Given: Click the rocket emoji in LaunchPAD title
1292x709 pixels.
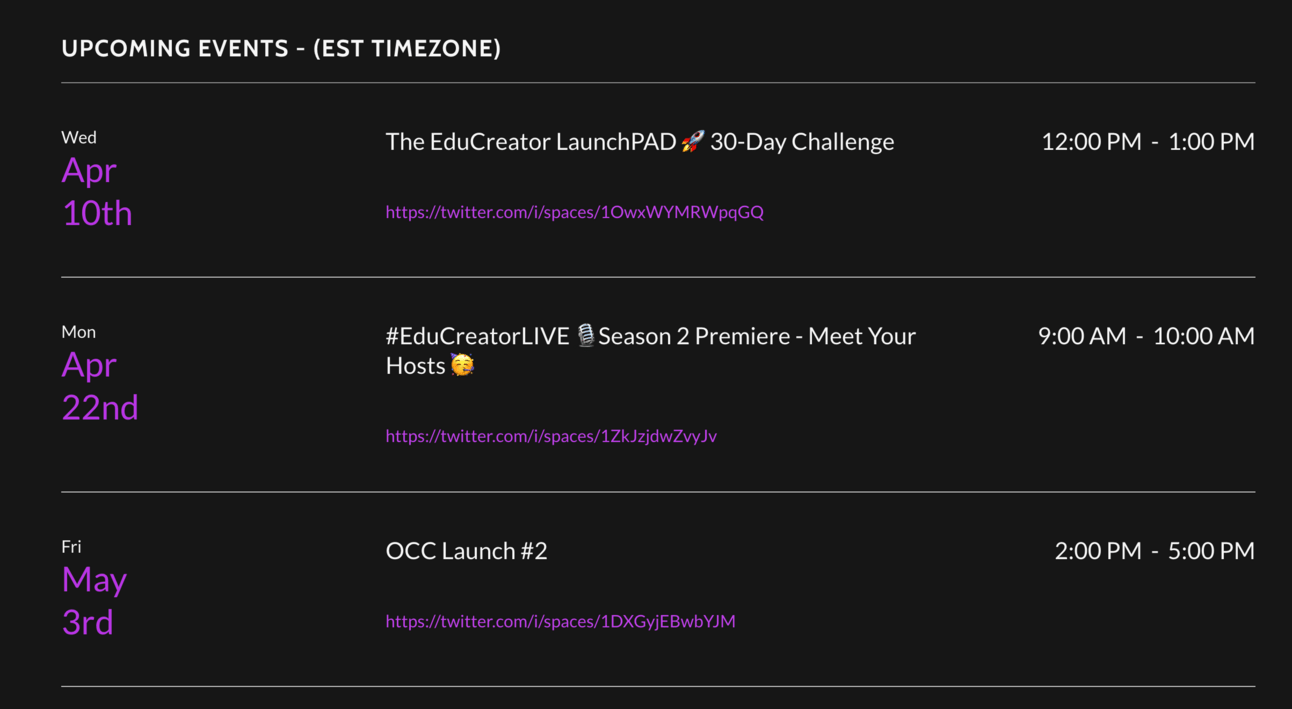Looking at the screenshot, I should pyautogui.click(x=693, y=141).
